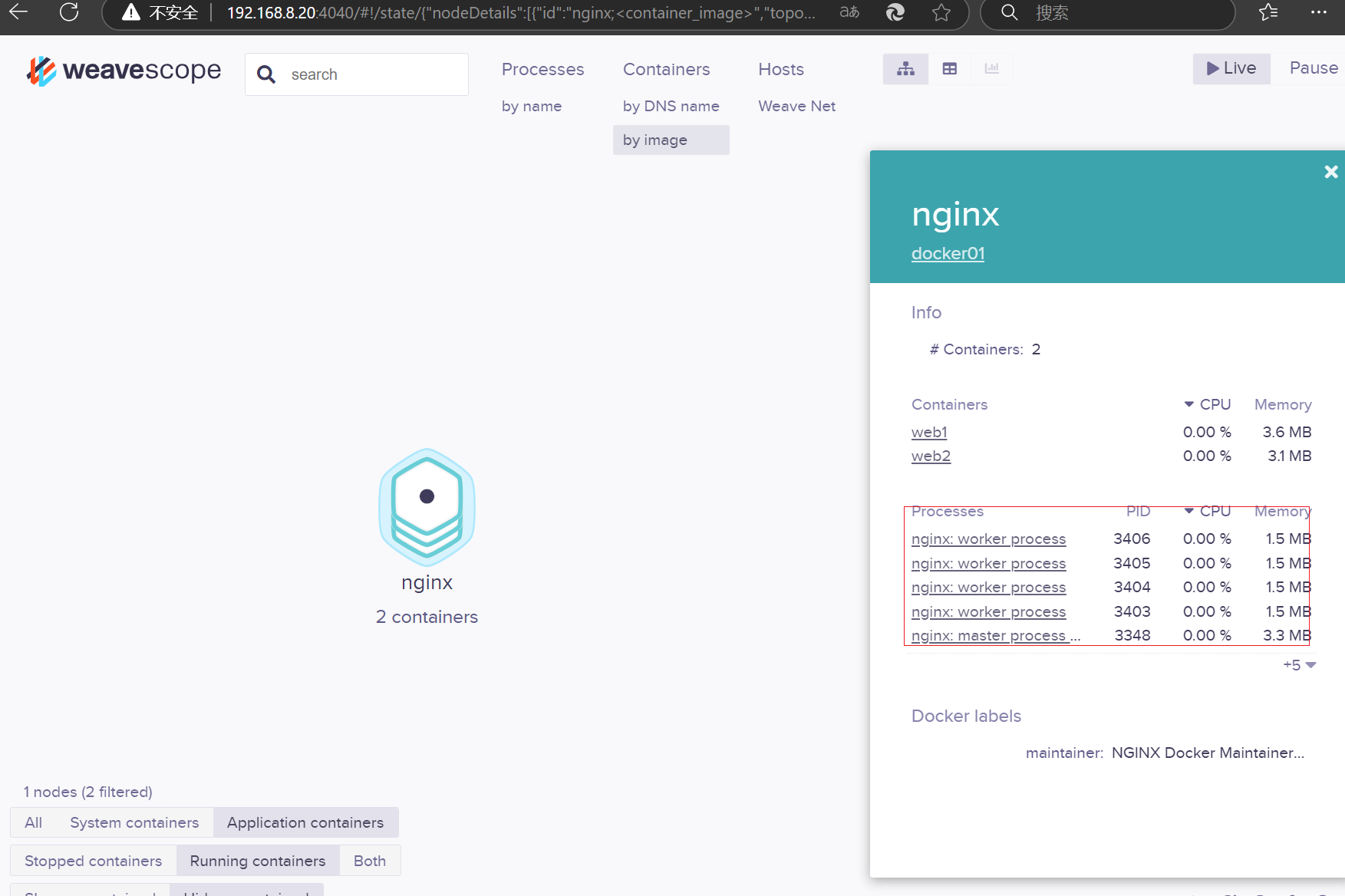Click the Live play button

tap(1231, 68)
